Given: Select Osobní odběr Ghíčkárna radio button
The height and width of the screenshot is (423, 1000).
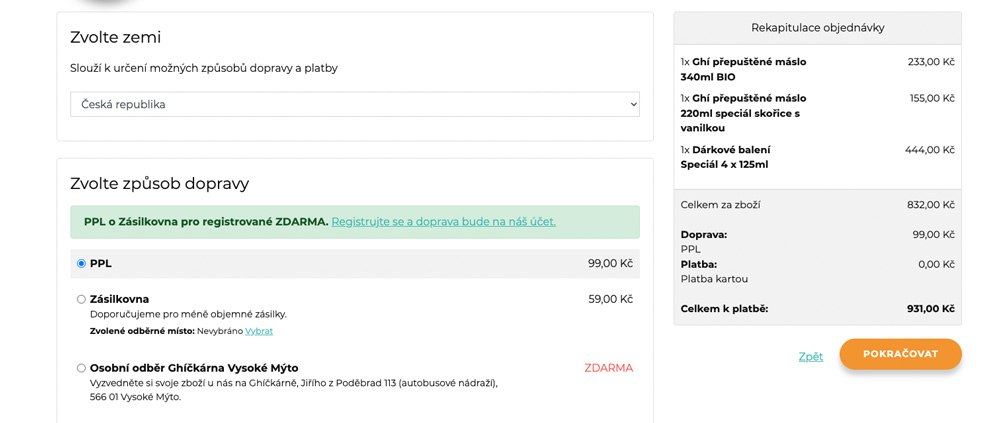Looking at the screenshot, I should click(81, 368).
